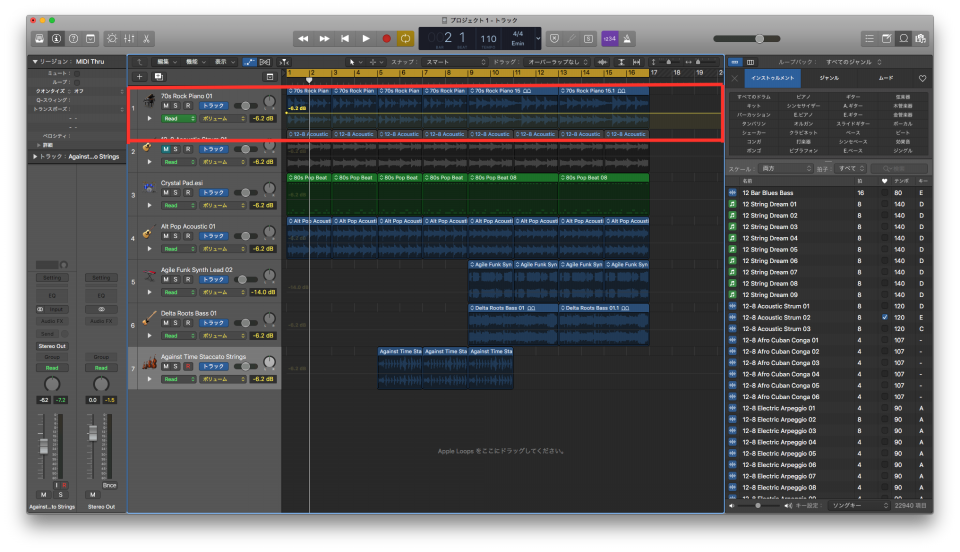Tick the ループ checkbox in the region inspector

[77, 82]
